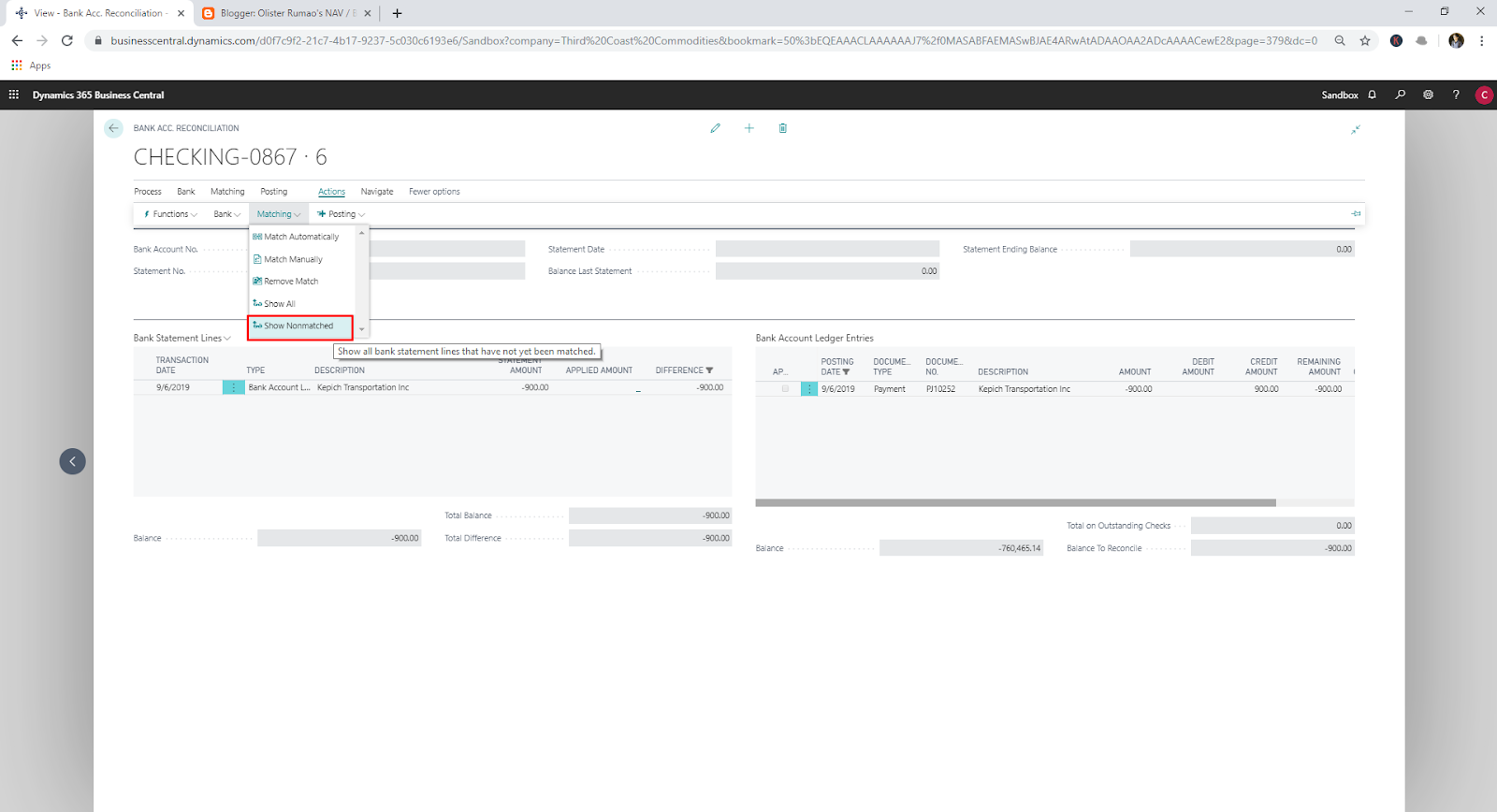Click the -900.00 Difference cell
This screenshot has height=812, width=1497.
tap(710, 387)
